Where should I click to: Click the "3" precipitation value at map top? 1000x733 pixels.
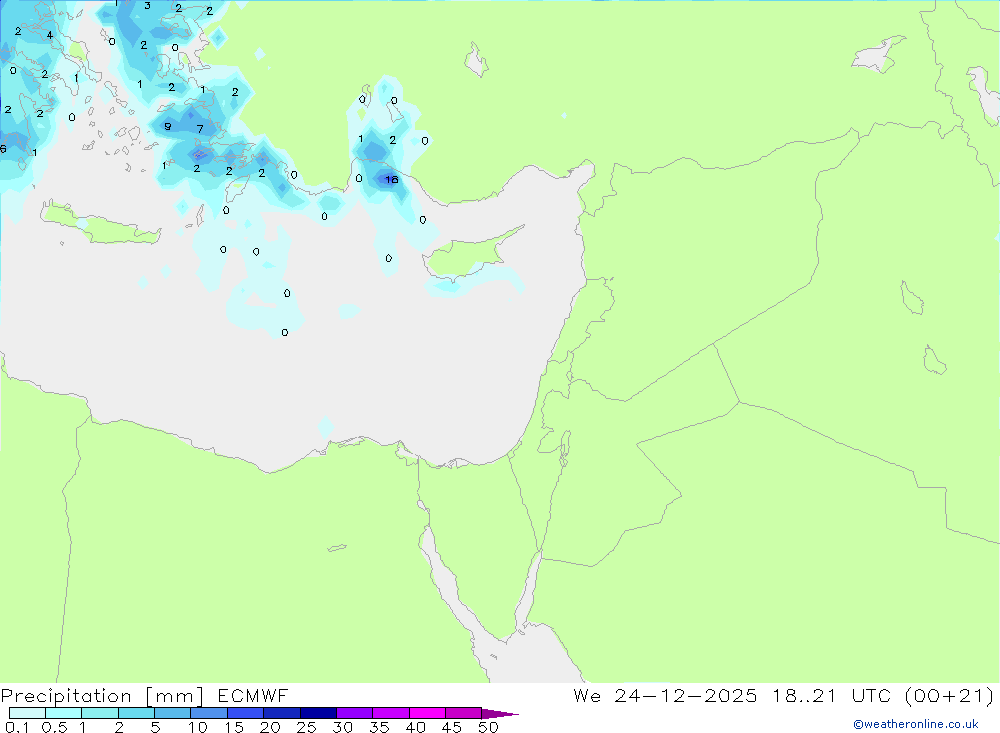point(147,6)
